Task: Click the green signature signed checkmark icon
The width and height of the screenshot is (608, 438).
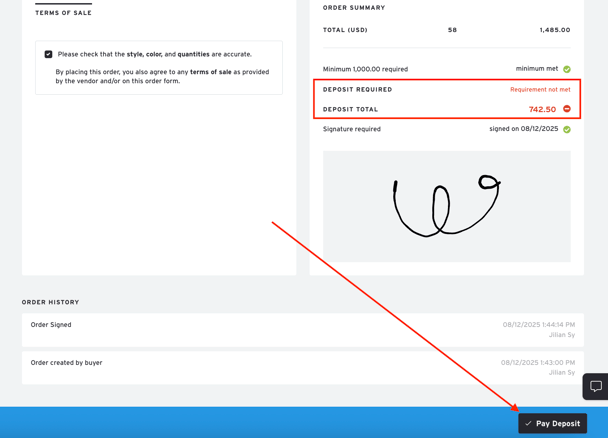Action: (567, 129)
